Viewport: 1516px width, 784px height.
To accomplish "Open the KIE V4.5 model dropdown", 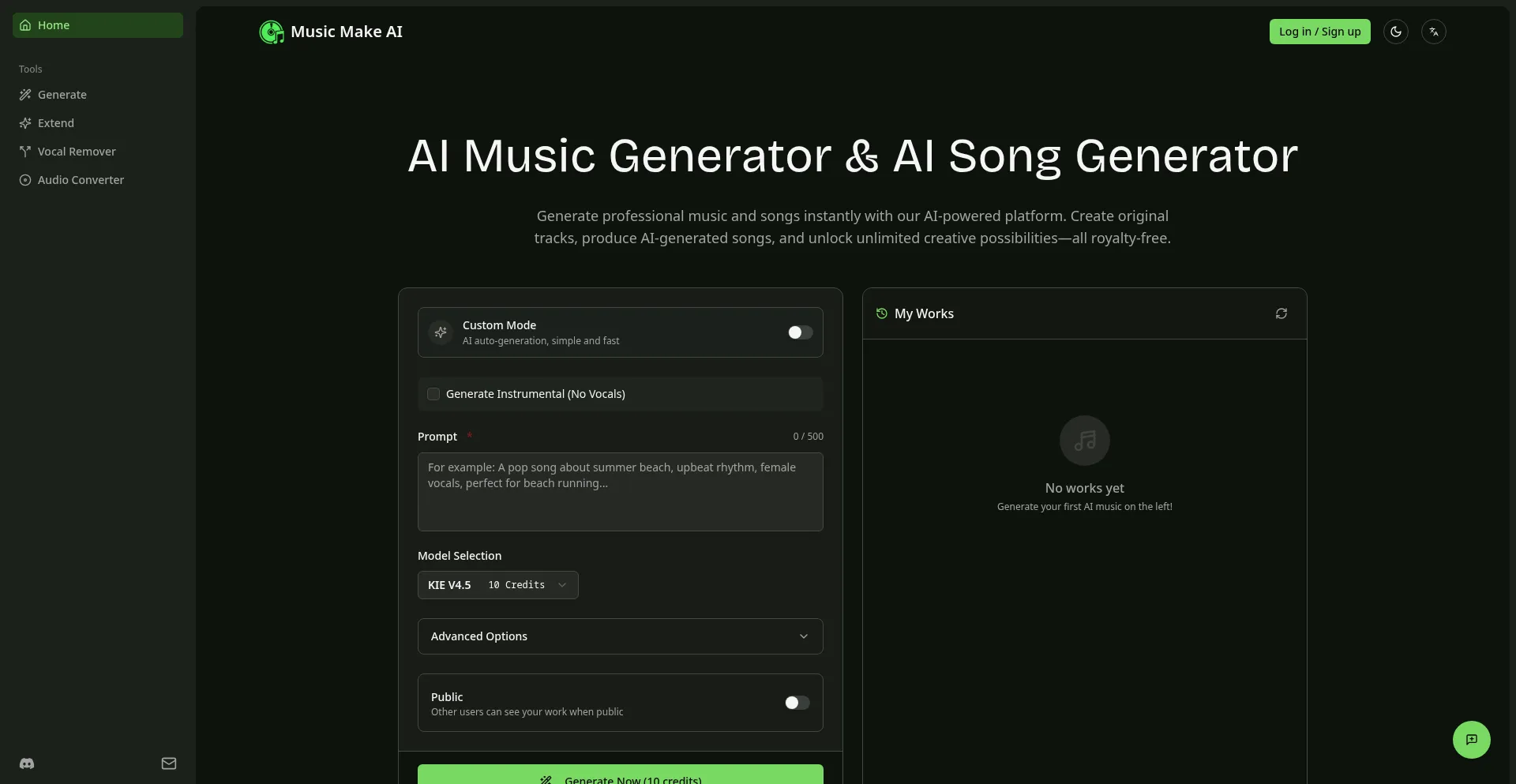I will coord(498,585).
